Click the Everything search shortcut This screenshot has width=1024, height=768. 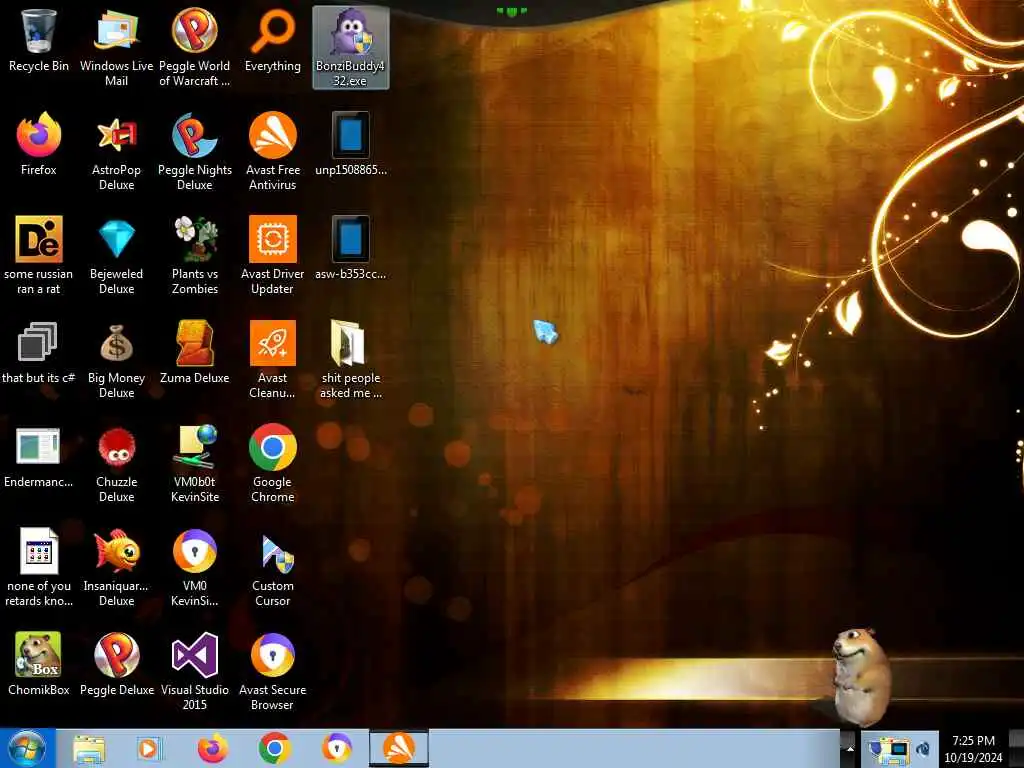click(273, 40)
